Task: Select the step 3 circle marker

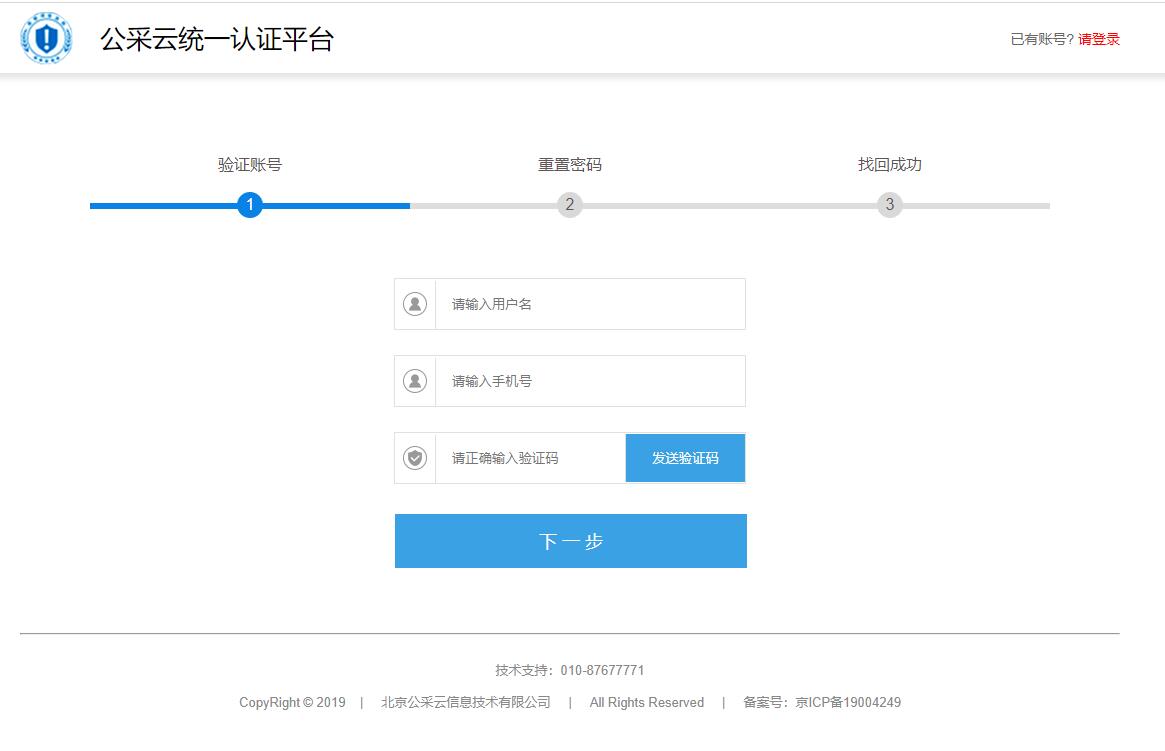Action: tap(889, 205)
